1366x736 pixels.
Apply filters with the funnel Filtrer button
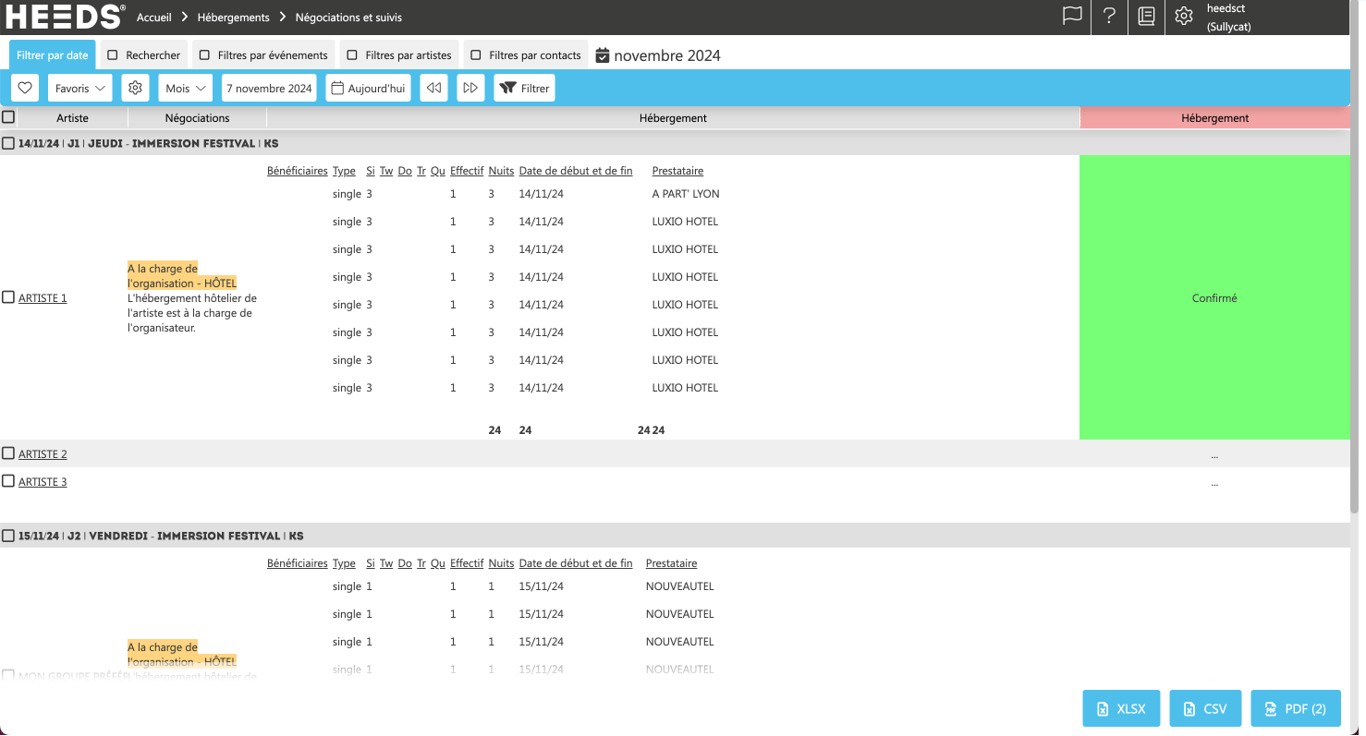click(x=524, y=88)
